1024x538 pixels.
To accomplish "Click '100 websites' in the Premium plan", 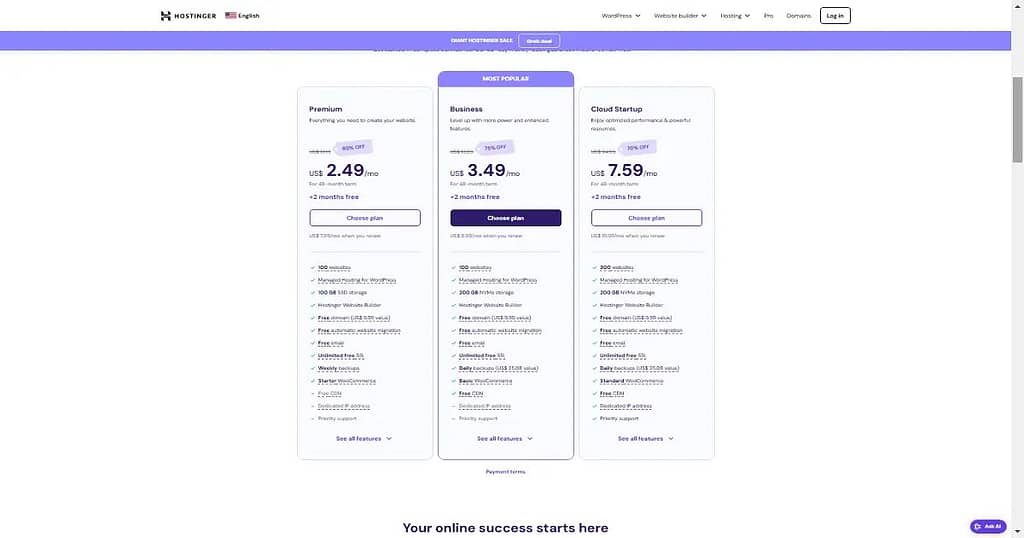I will (334, 268).
